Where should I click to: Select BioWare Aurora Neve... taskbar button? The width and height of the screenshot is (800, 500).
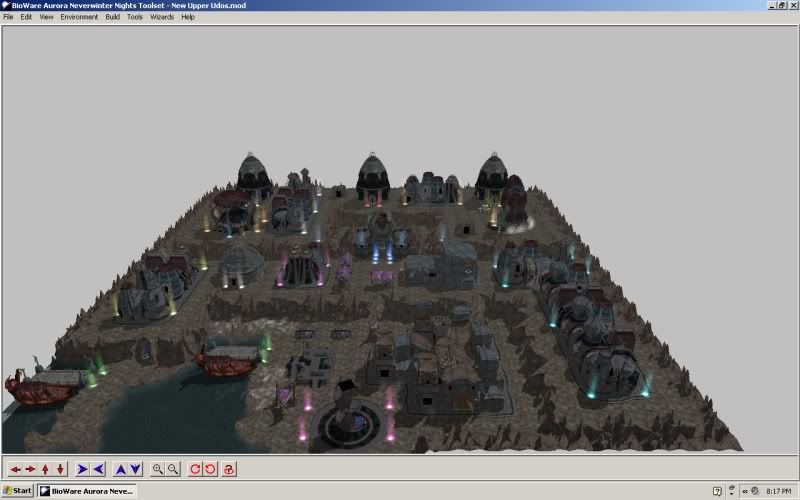[x=87, y=491]
